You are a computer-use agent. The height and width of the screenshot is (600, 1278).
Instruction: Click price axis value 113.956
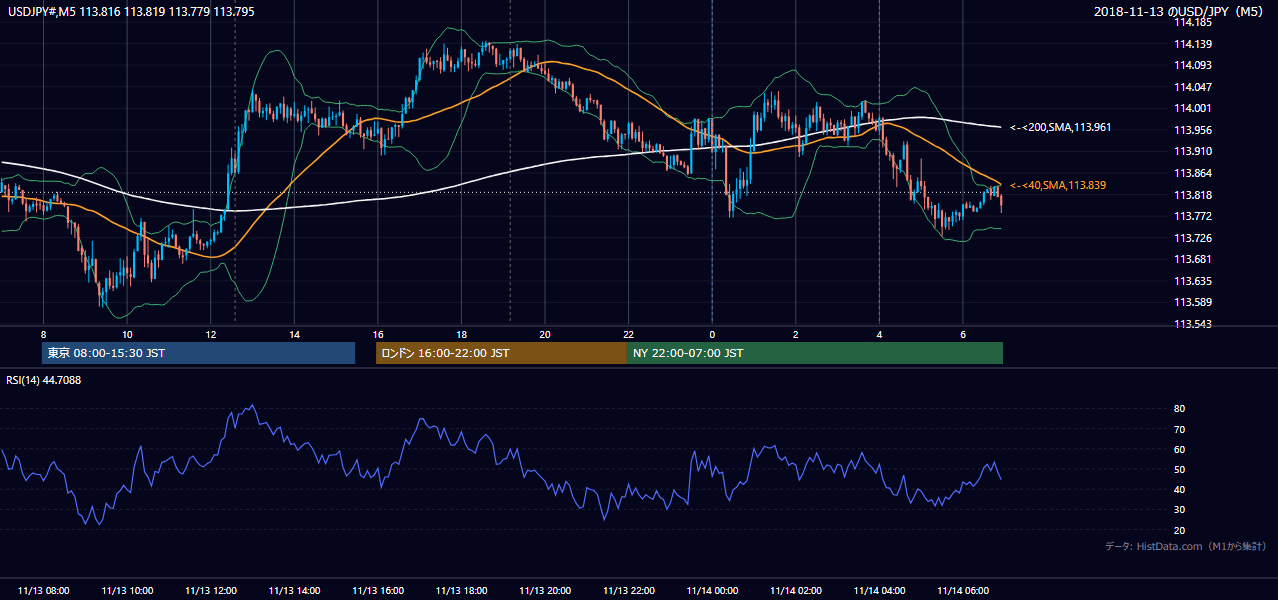point(1192,131)
